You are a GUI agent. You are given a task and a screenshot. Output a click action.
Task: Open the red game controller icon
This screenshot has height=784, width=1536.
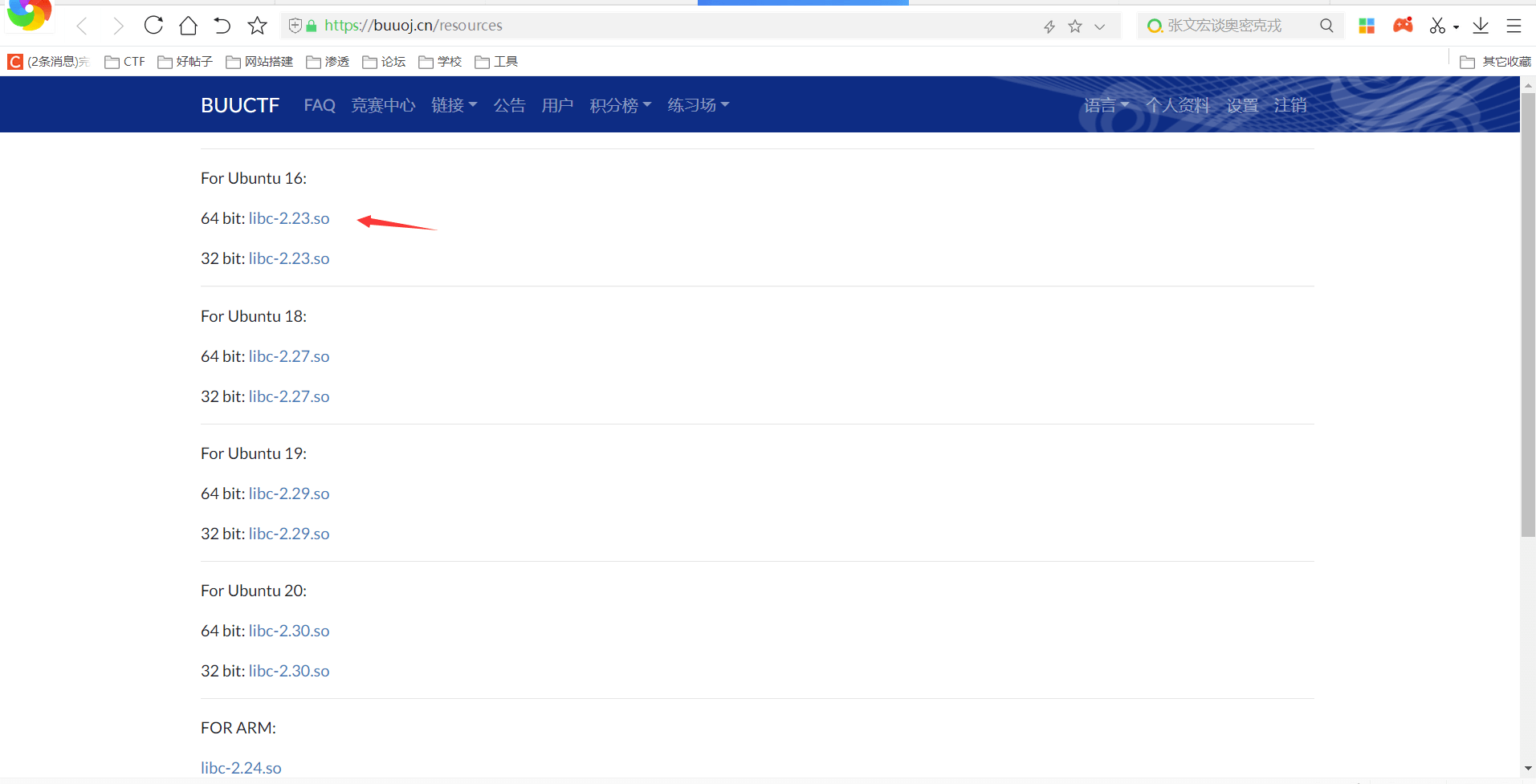click(x=1403, y=26)
